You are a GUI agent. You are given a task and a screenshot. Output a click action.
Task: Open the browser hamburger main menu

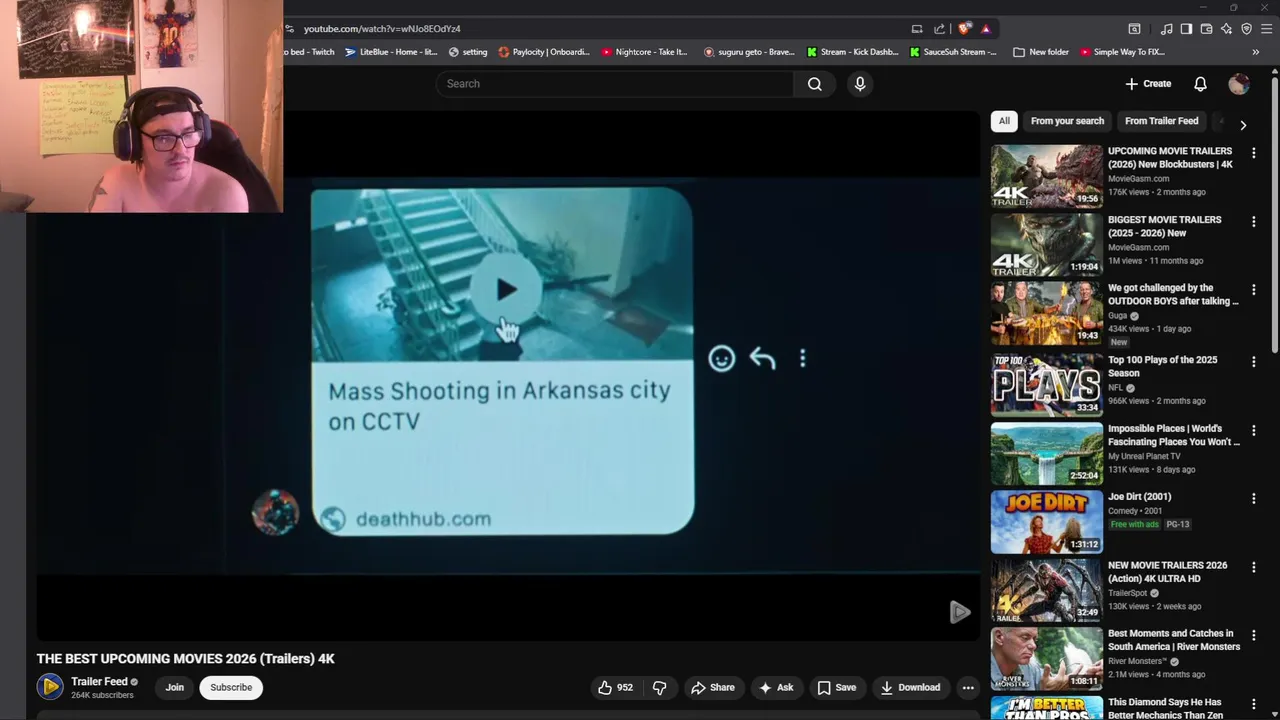click(x=1266, y=29)
